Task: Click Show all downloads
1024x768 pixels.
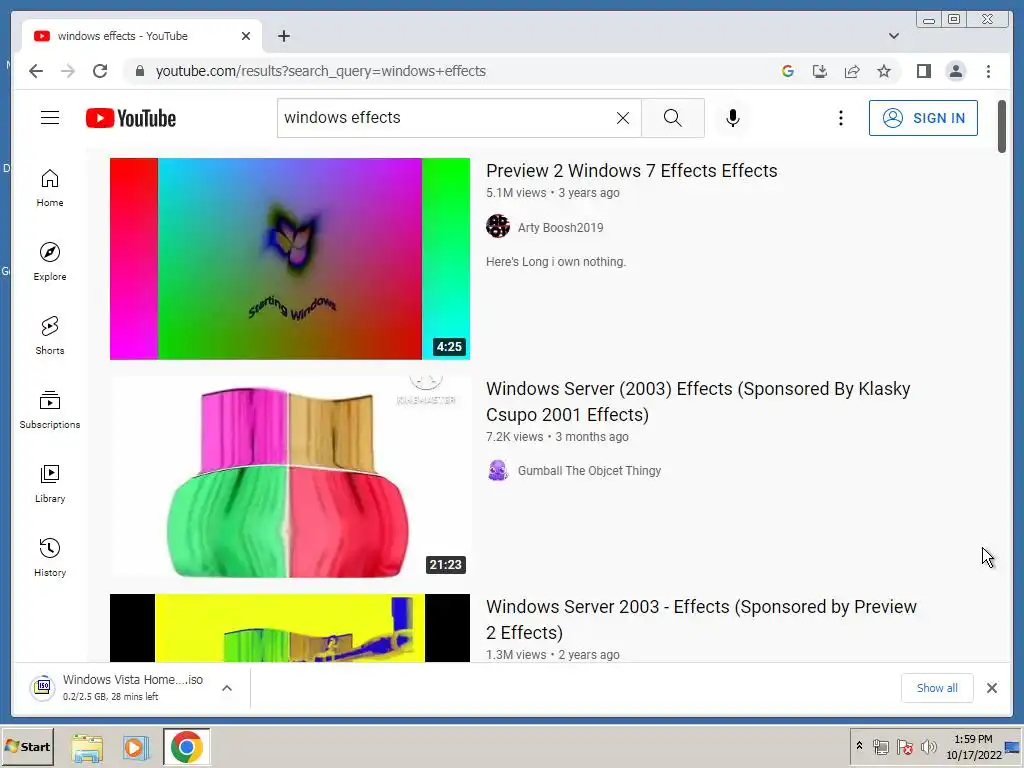Action: (x=937, y=688)
